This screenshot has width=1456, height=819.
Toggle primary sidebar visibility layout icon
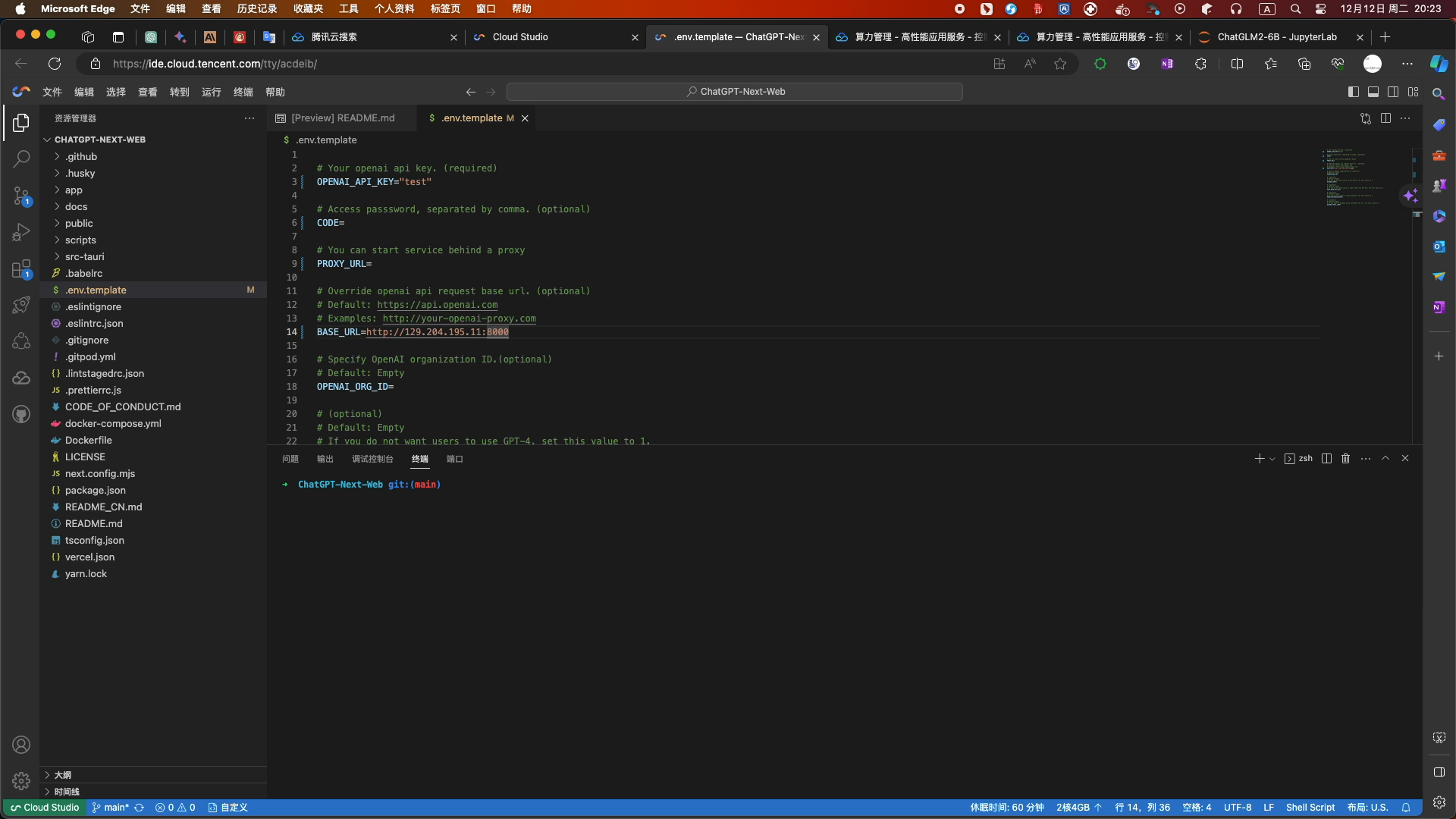click(x=1354, y=92)
